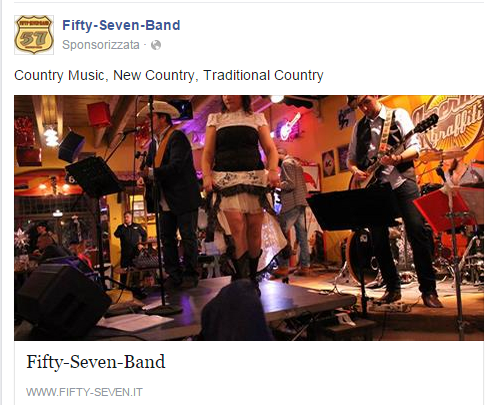Click the Fifty-Seven-Band headline below the photo
Image resolution: width=489 pixels, height=405 pixels.
pos(96,362)
